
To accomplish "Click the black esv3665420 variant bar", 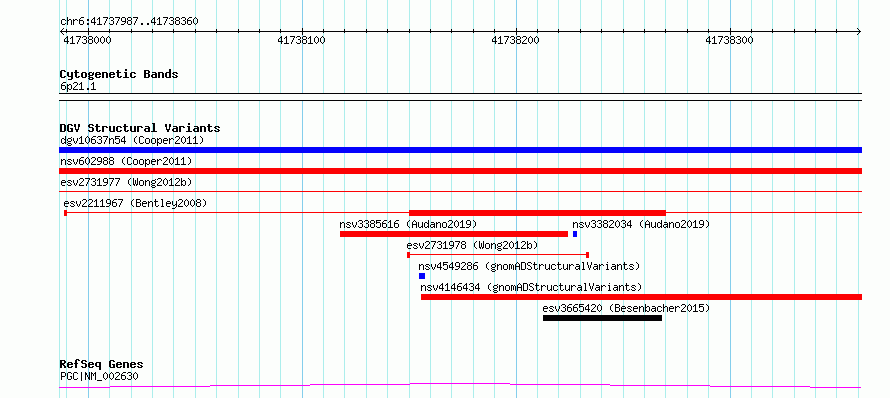I will tap(602, 318).
